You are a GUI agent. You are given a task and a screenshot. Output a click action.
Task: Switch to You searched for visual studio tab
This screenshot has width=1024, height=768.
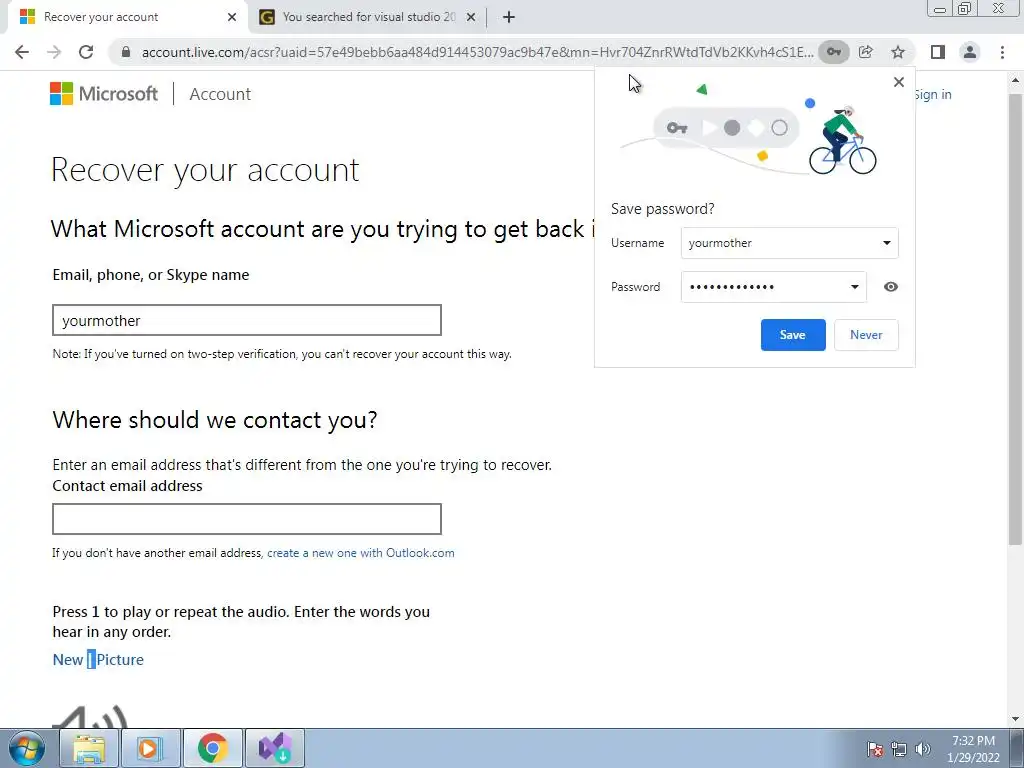pyautogui.click(x=369, y=17)
